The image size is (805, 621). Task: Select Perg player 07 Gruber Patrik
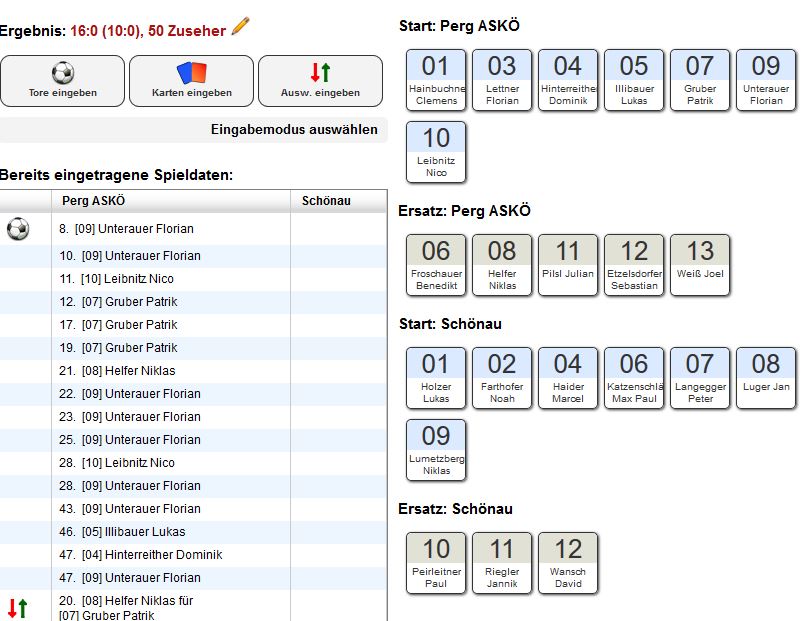pyautogui.click(x=700, y=80)
